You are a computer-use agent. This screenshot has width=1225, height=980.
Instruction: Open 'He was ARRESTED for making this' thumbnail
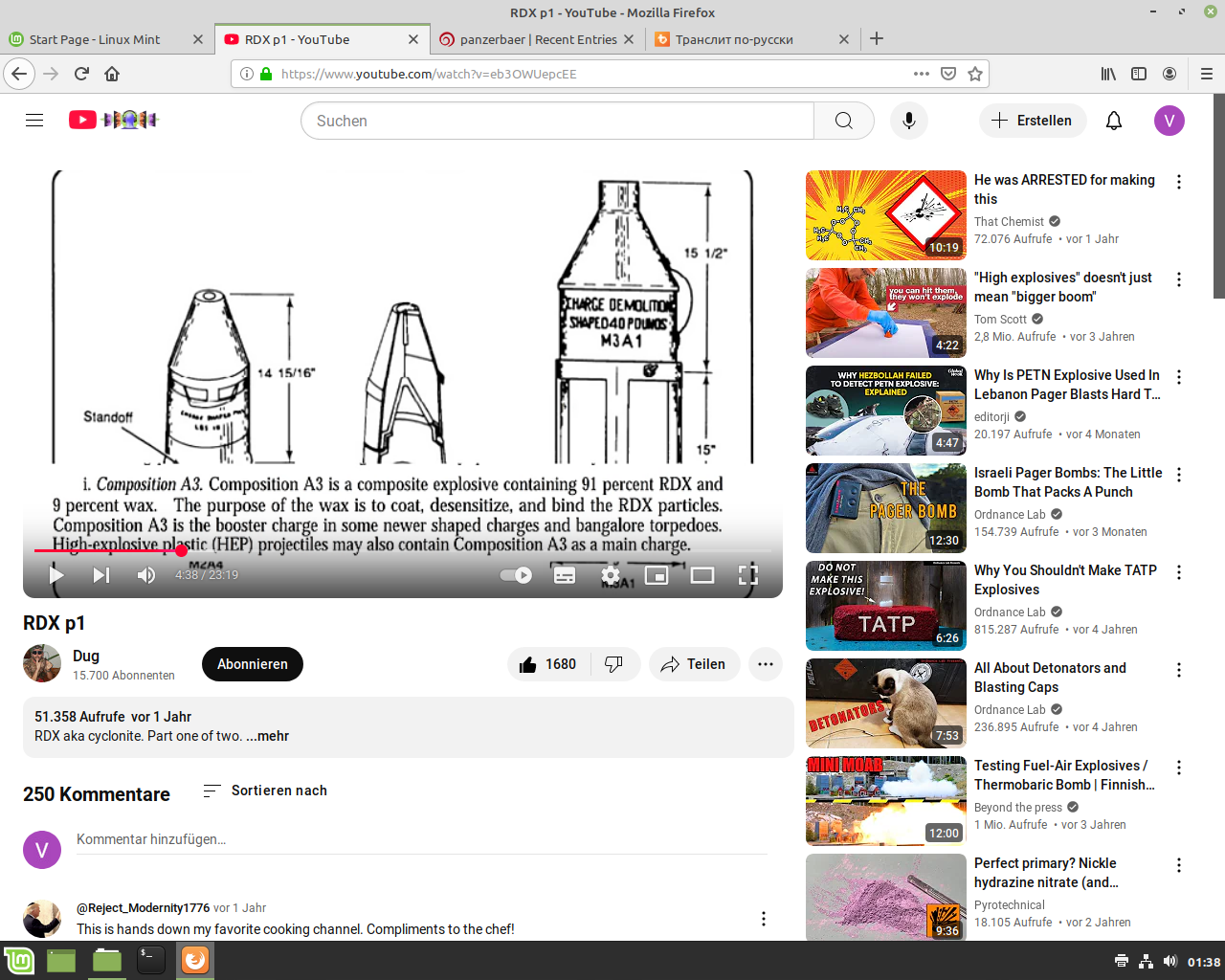tap(886, 215)
